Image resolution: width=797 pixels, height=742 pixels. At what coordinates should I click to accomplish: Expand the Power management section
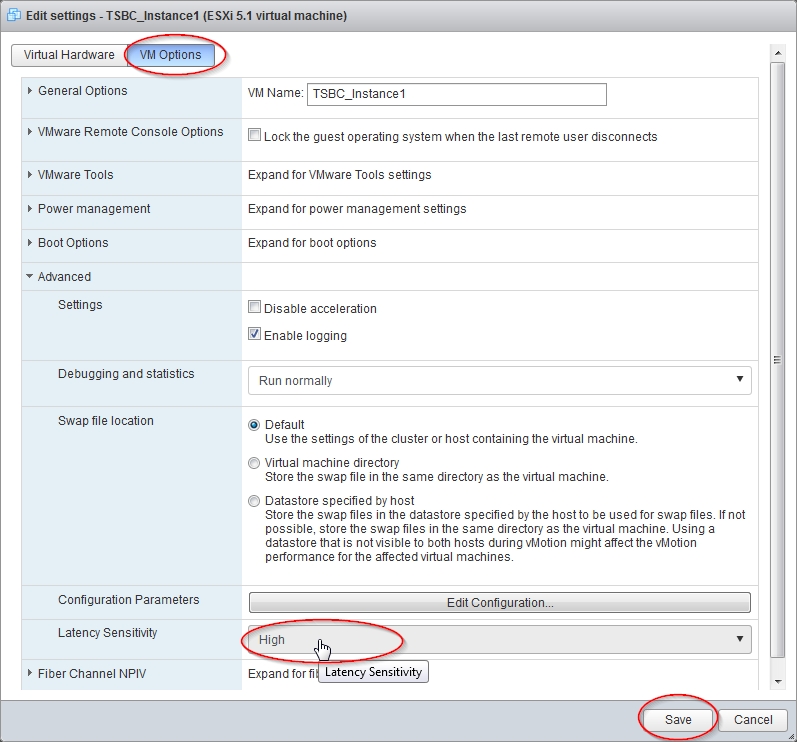coord(93,209)
